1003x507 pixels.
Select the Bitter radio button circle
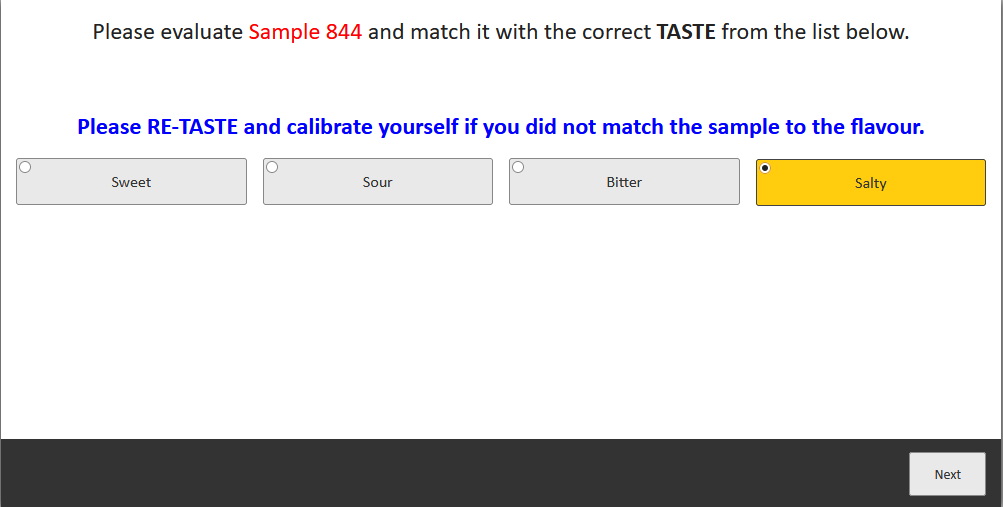518,167
